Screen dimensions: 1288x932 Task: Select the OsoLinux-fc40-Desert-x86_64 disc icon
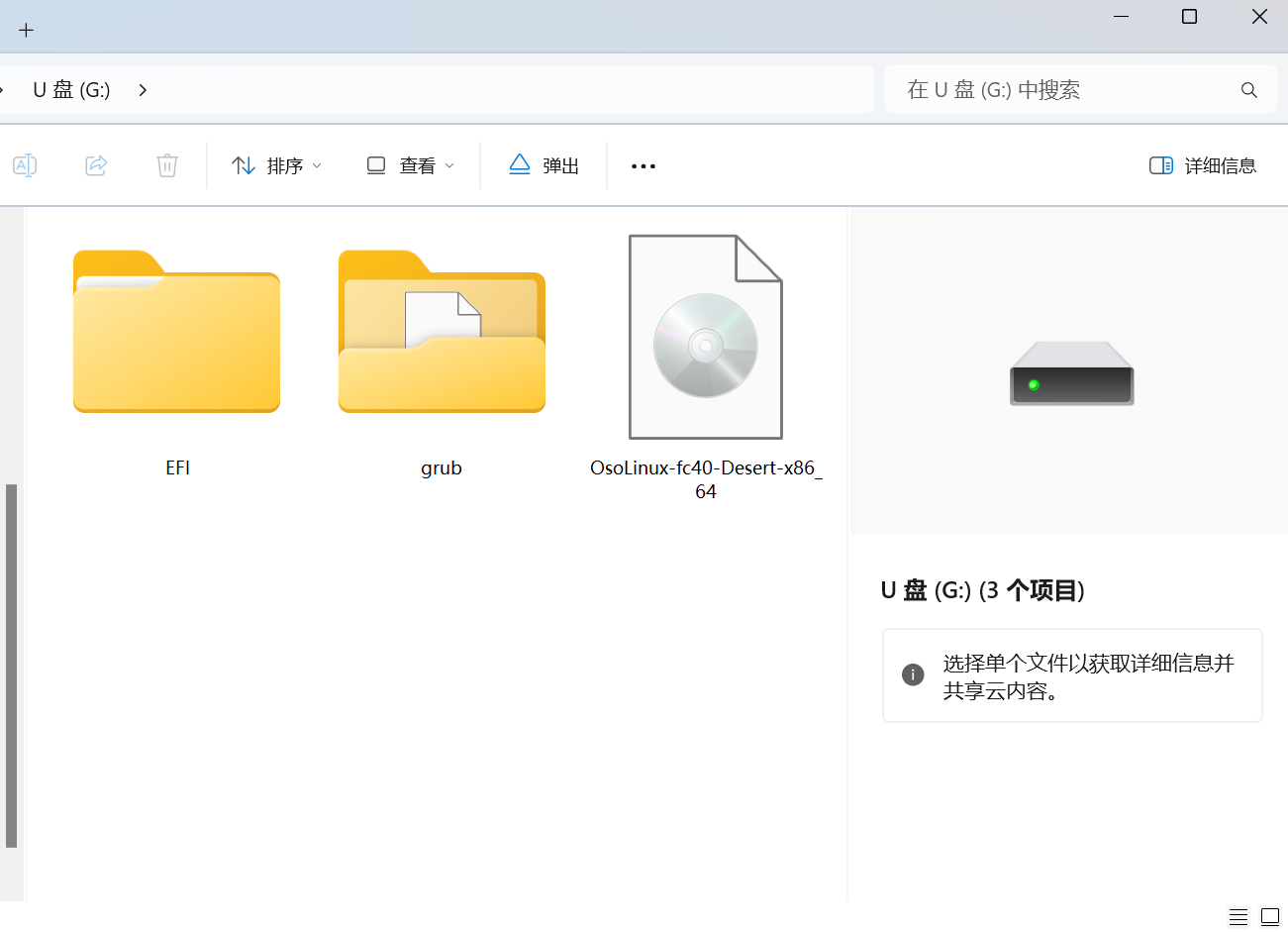coord(705,337)
